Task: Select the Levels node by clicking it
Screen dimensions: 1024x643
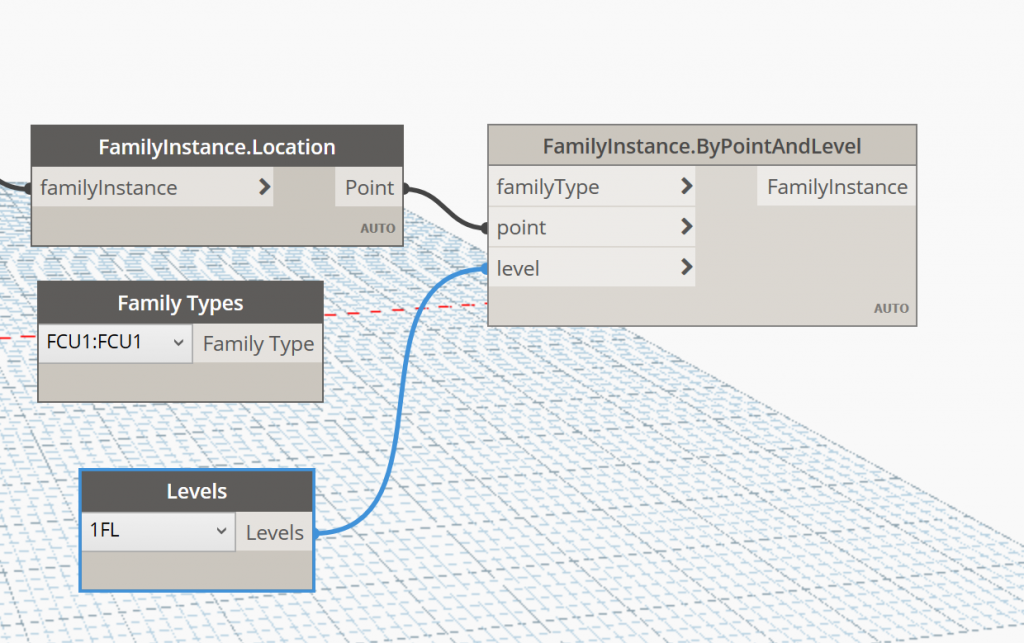Action: [196, 491]
